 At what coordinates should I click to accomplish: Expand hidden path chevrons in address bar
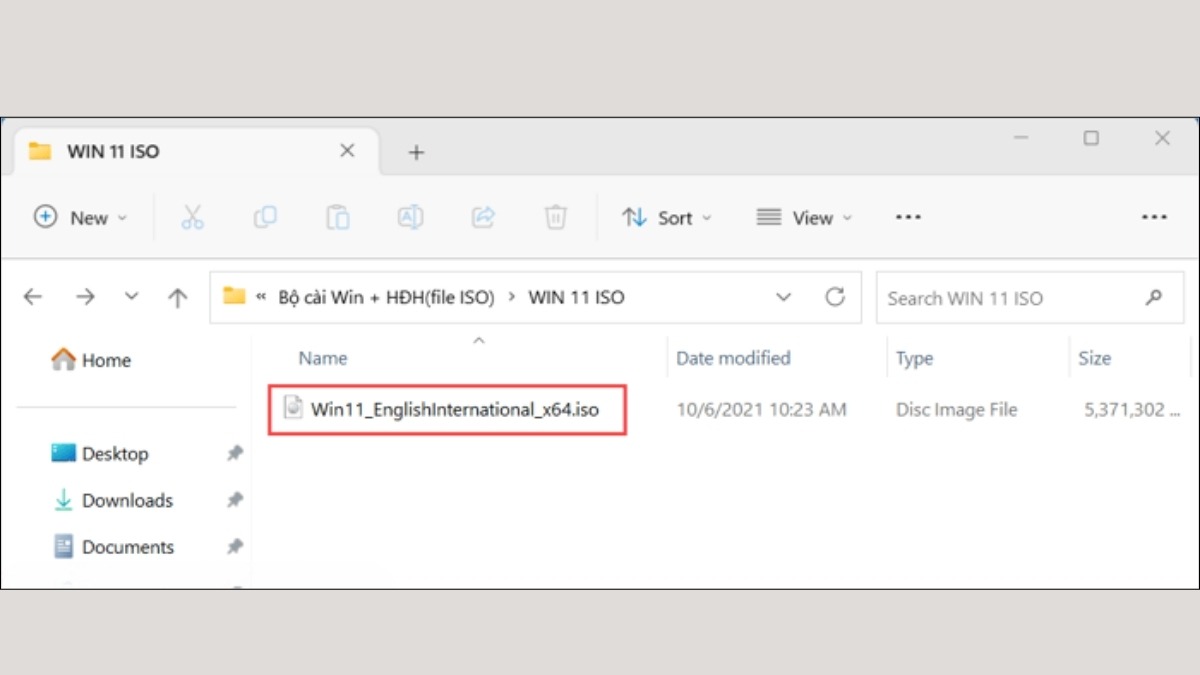262,297
